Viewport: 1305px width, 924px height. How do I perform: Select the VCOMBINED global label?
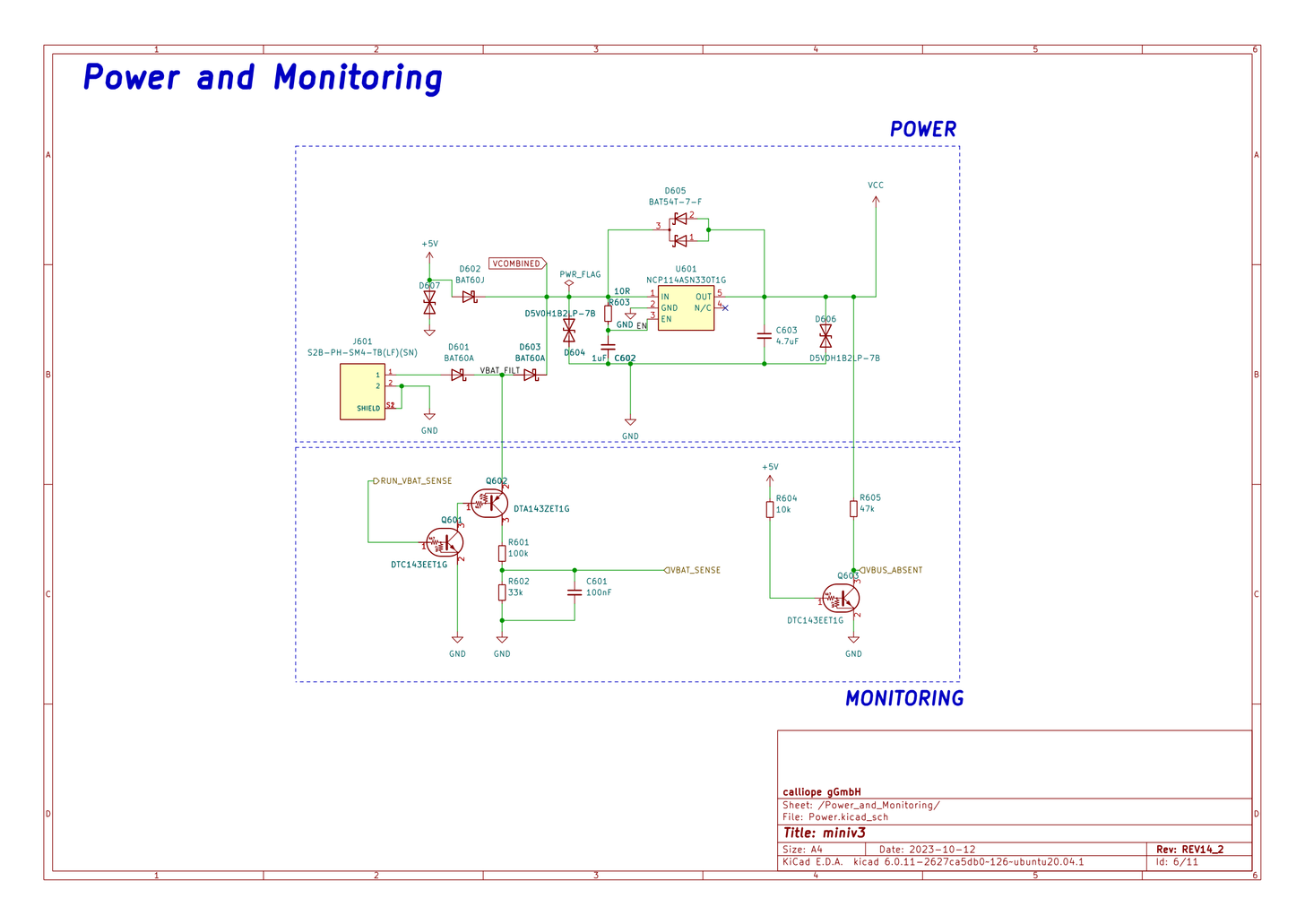[x=517, y=263]
